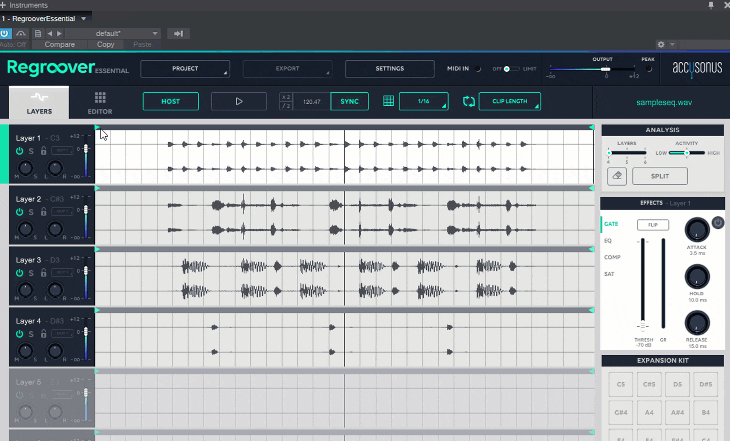Pin the Instruments window with pin icon

(711, 5)
